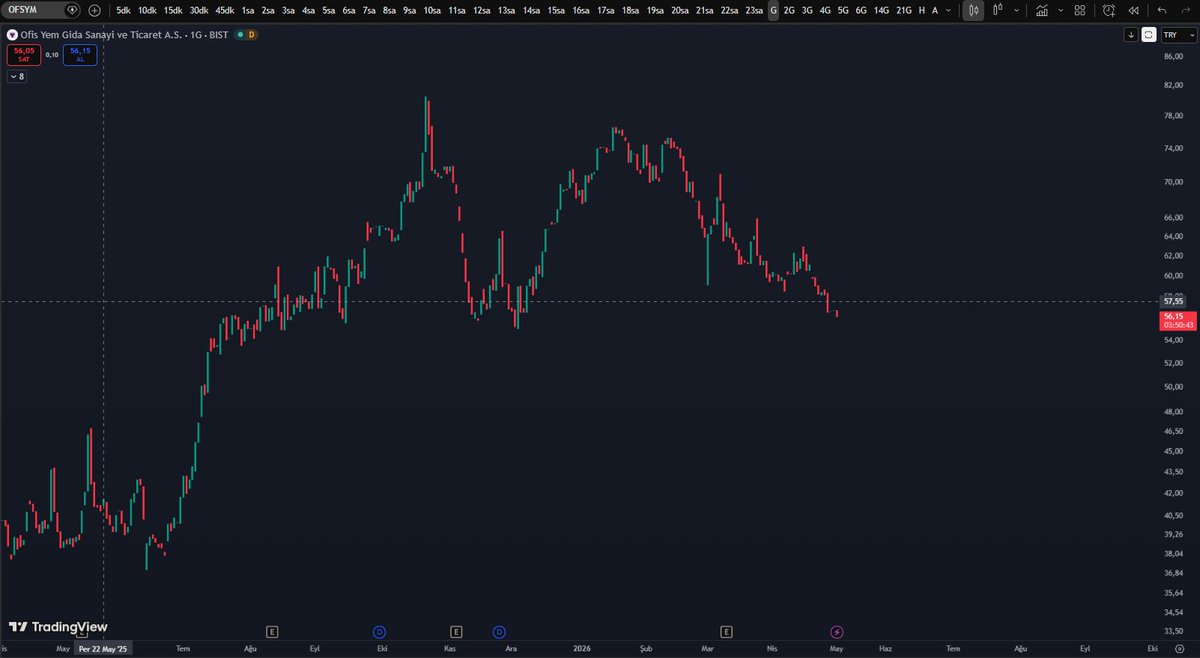Choose the A monthly timeframe
The width and height of the screenshot is (1200, 658).
point(935,10)
